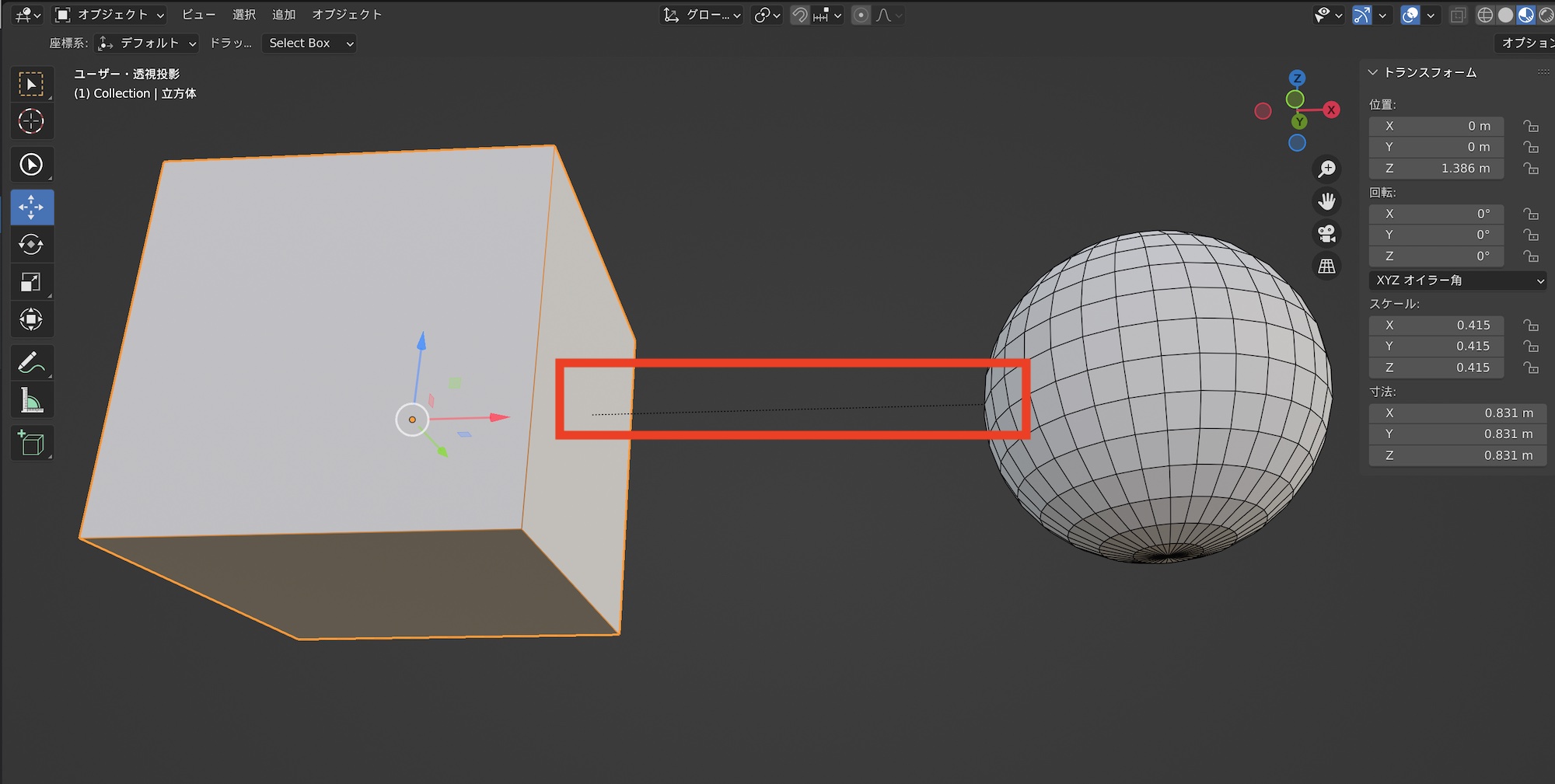
Task: Toggle snapping magnet in header
Action: (x=799, y=15)
